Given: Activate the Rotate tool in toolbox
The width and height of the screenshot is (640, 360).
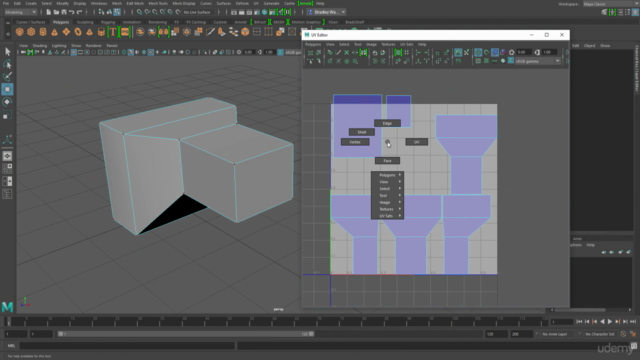Looking at the screenshot, I should (7, 102).
